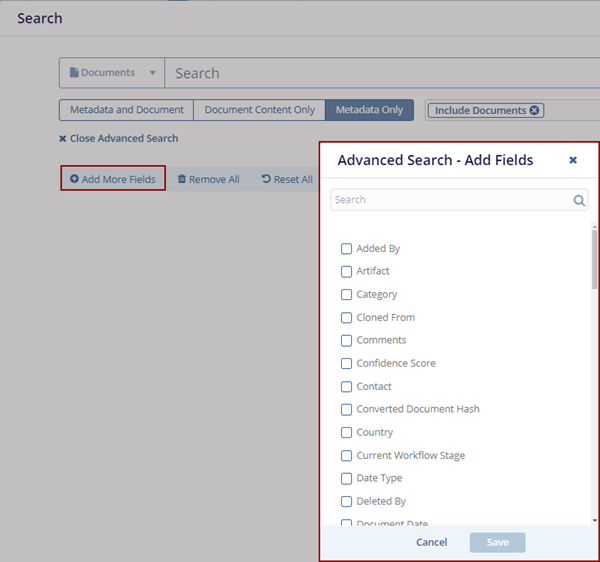Close the Advanced Search Add Fields dialog
600x562 pixels.
coord(573,160)
